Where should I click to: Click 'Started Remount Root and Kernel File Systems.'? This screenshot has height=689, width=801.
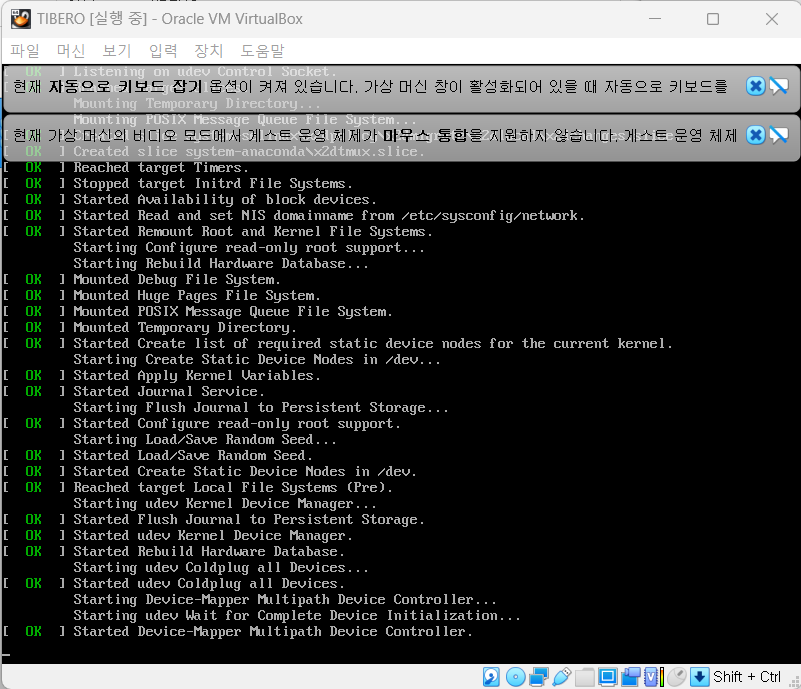(253, 232)
